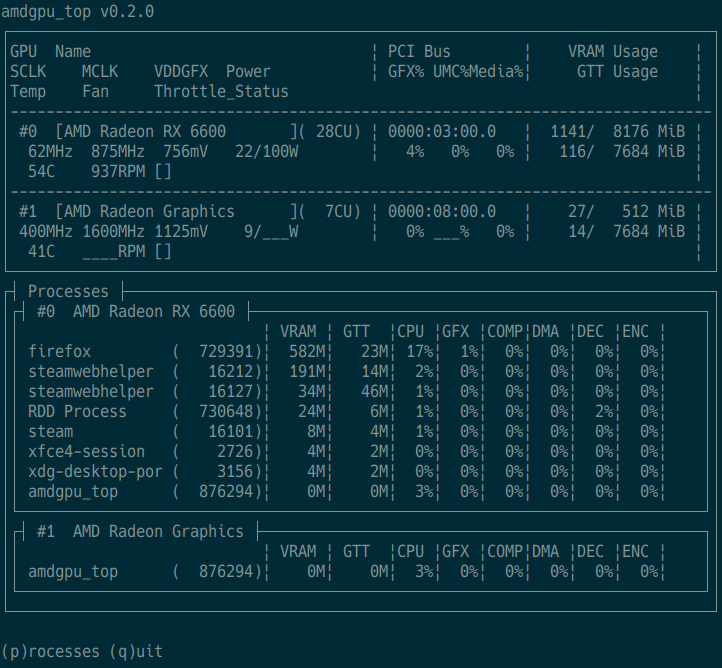Click the PCI bus address 0000:08:00.0
The width and height of the screenshot is (722, 668).
click(441, 212)
